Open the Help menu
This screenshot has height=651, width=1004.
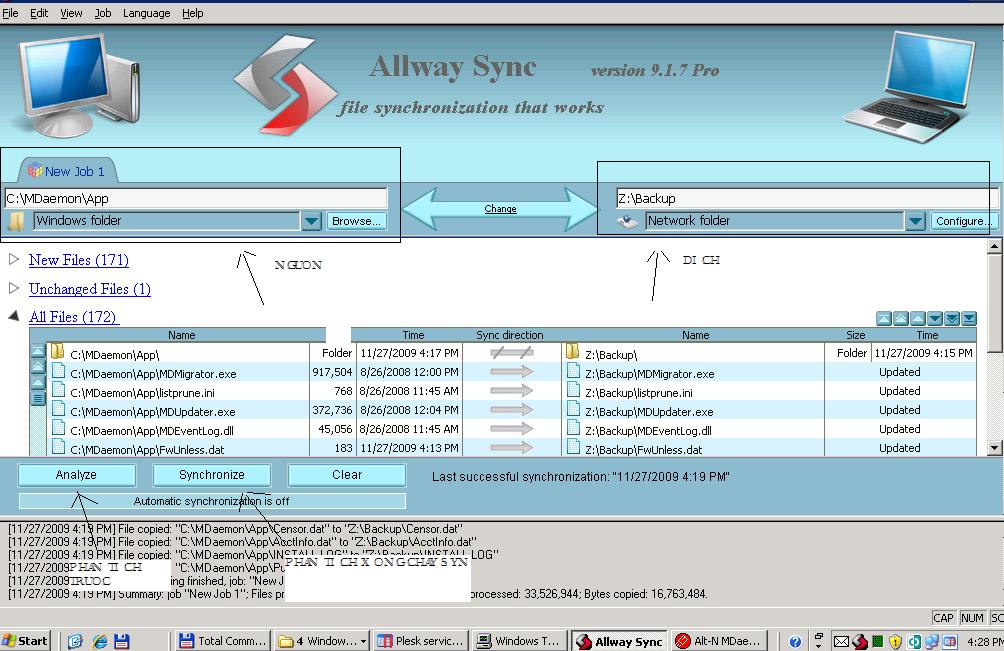point(193,13)
